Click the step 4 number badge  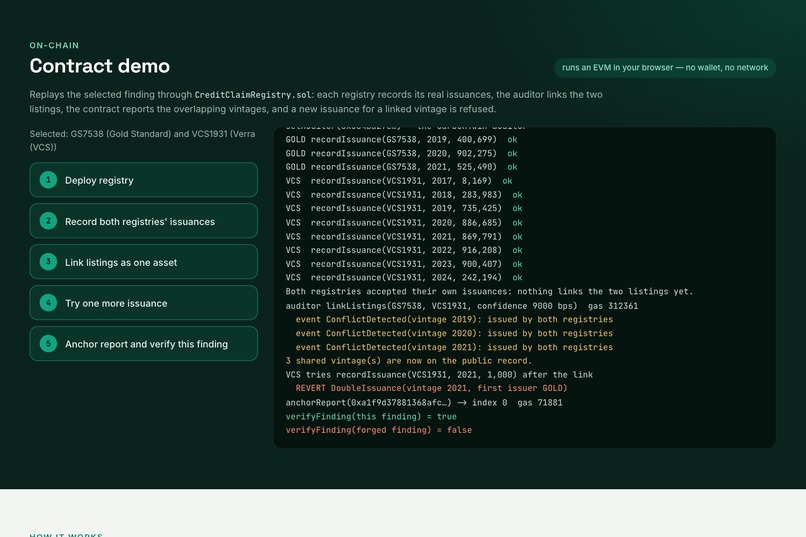[x=48, y=303]
